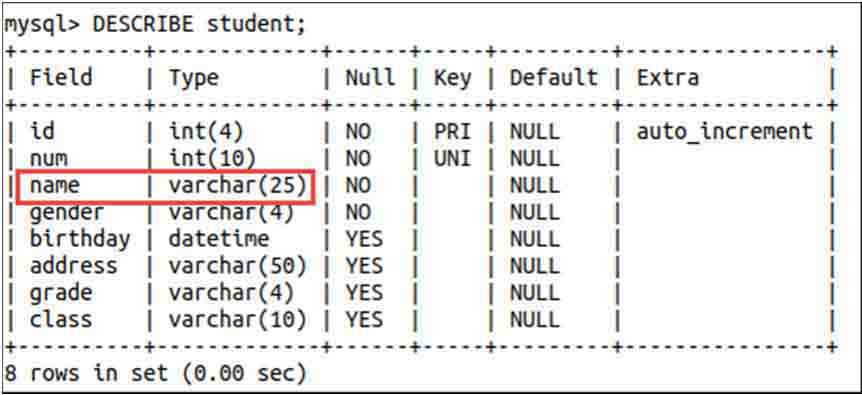Screen dimensions: 862x395
Task: Click the class field name
Action: [61, 320]
